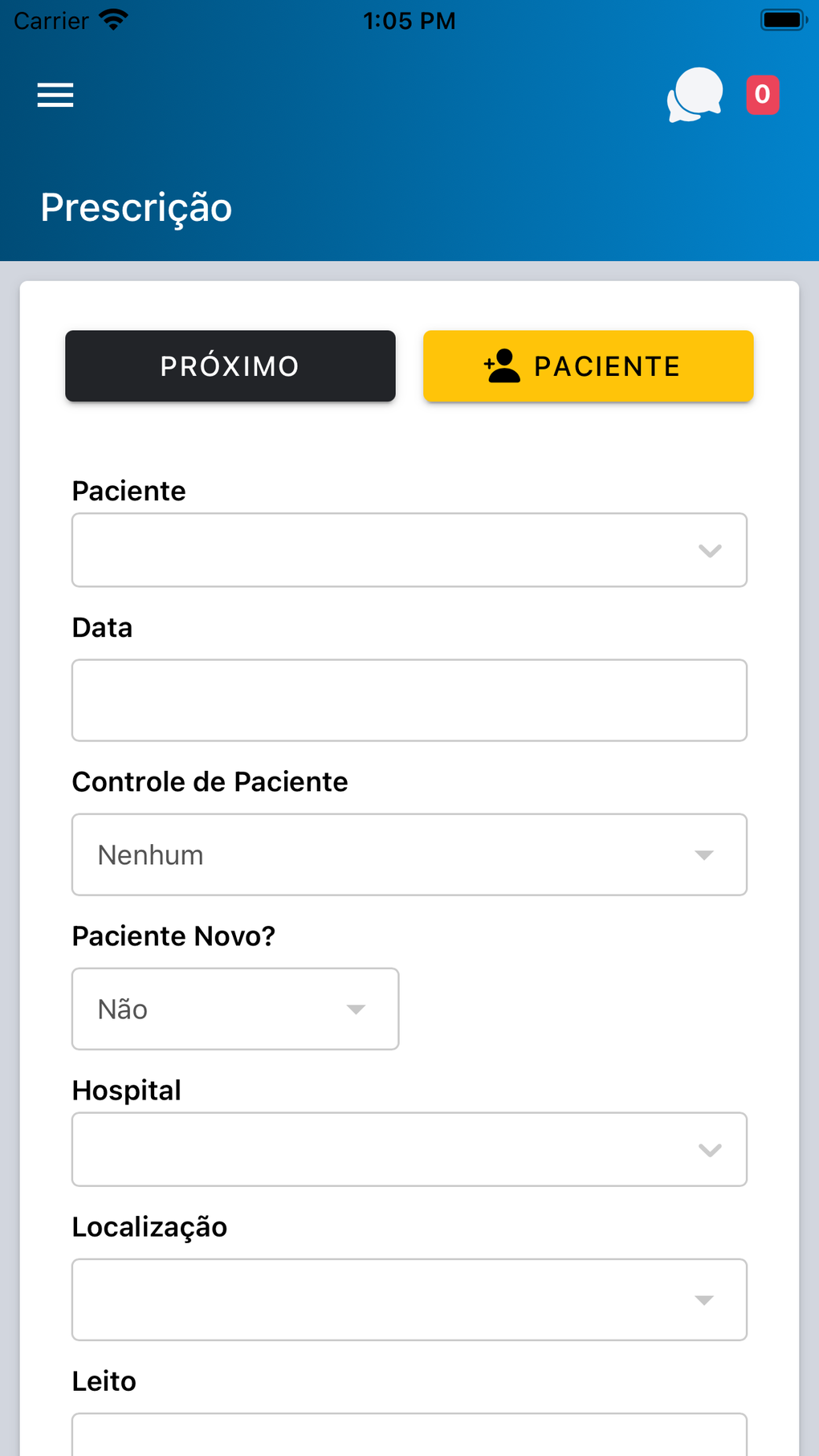Expand the Paciente dropdown chevron
The width and height of the screenshot is (819, 1456).
710,551
